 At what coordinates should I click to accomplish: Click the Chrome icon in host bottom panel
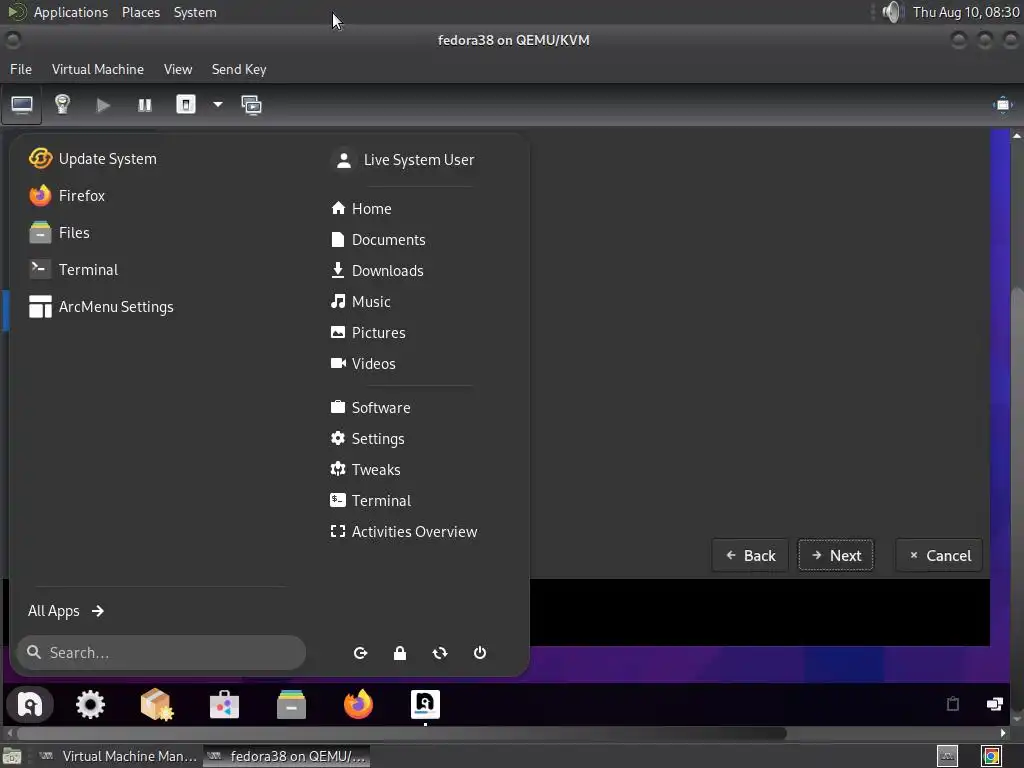[x=991, y=756]
